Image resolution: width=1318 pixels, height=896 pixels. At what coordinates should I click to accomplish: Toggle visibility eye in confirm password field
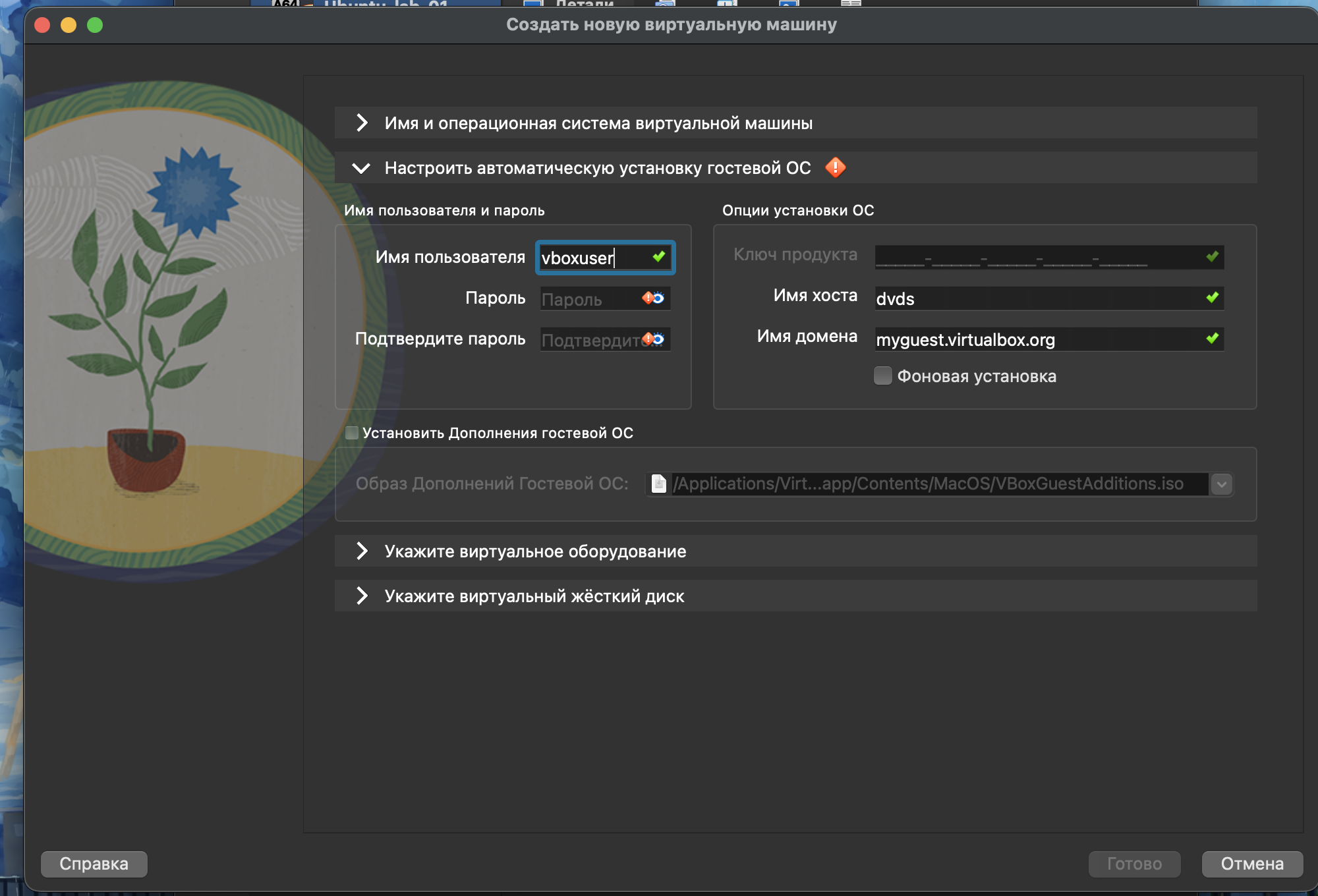pyautogui.click(x=658, y=339)
